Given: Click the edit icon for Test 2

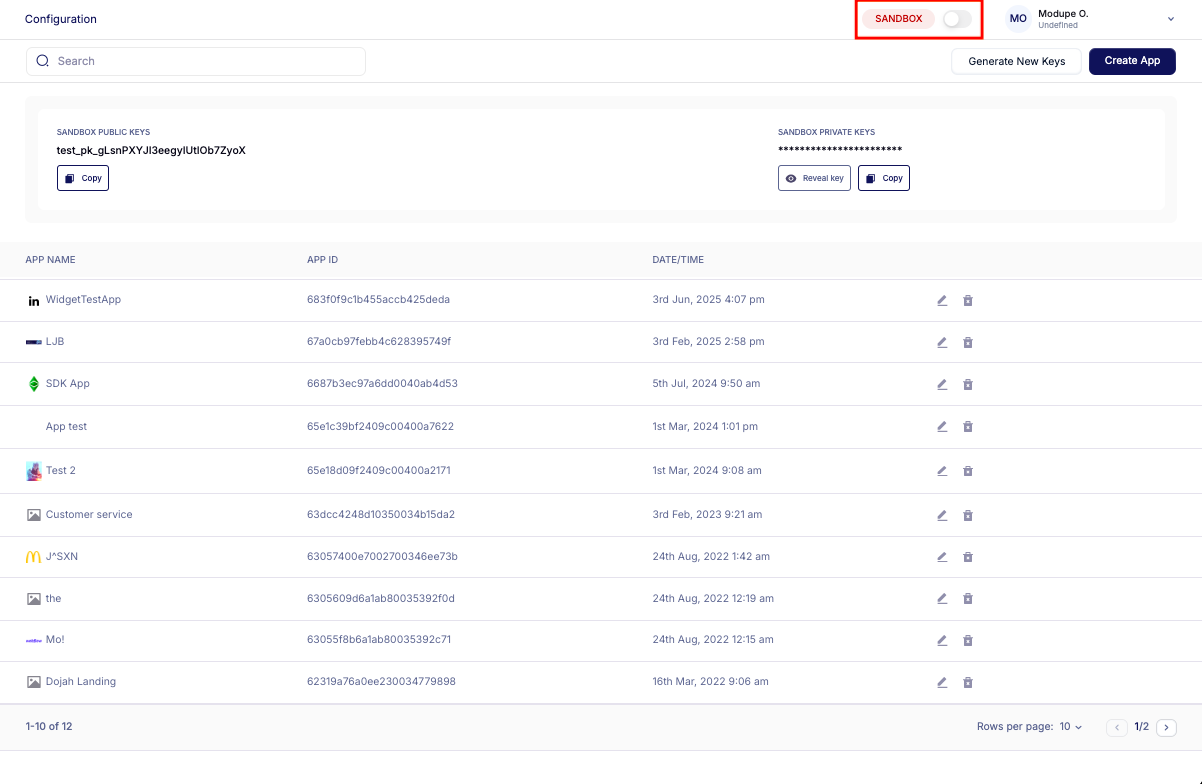Looking at the screenshot, I should click(x=942, y=471).
